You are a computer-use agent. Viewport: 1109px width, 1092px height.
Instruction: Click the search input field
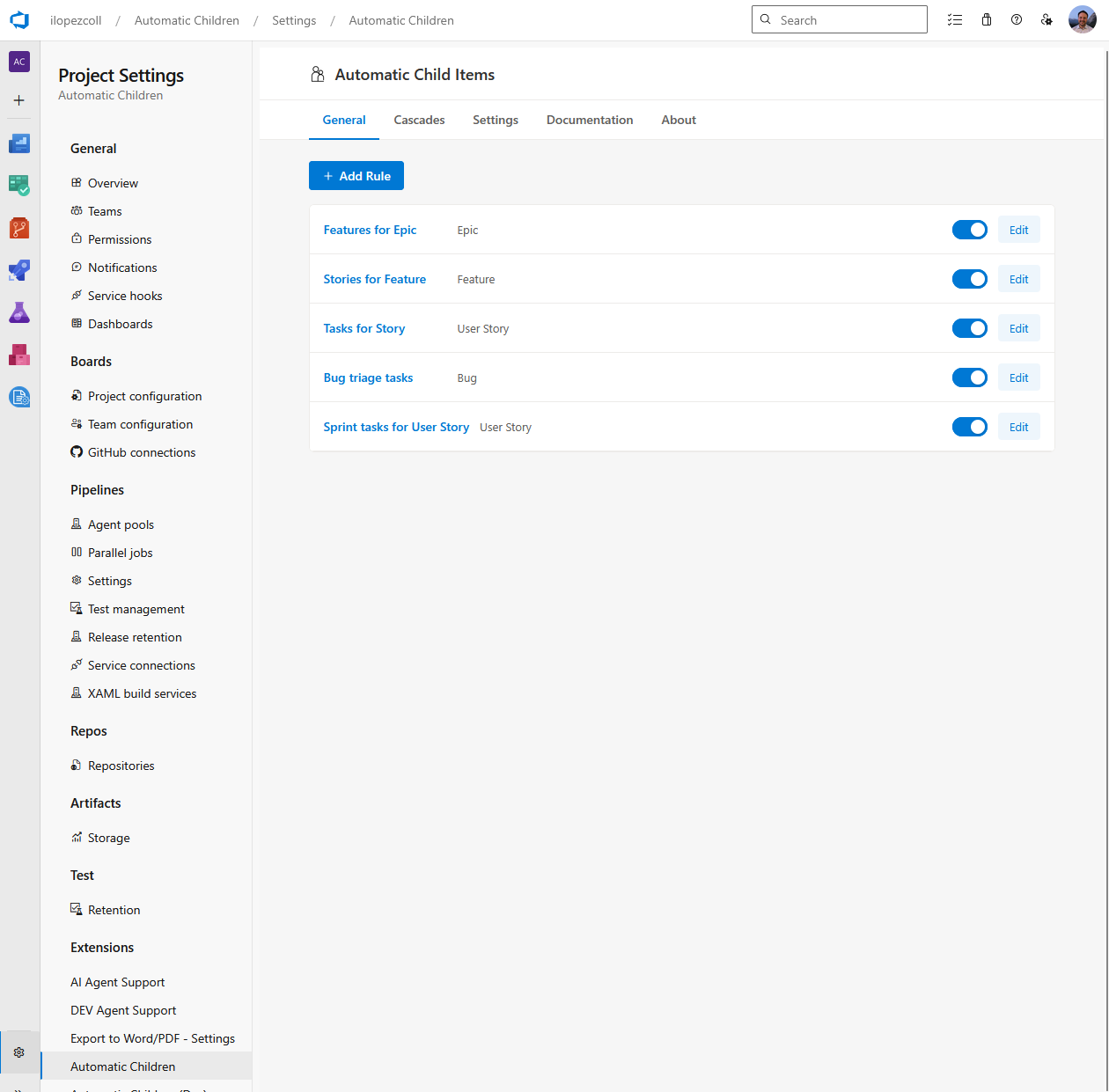pyautogui.click(x=839, y=18)
